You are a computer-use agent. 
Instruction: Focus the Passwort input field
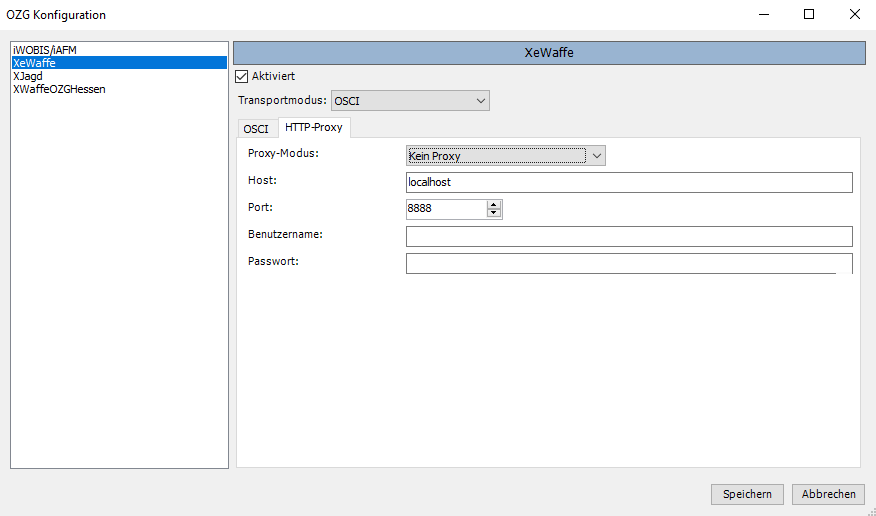(x=628, y=263)
